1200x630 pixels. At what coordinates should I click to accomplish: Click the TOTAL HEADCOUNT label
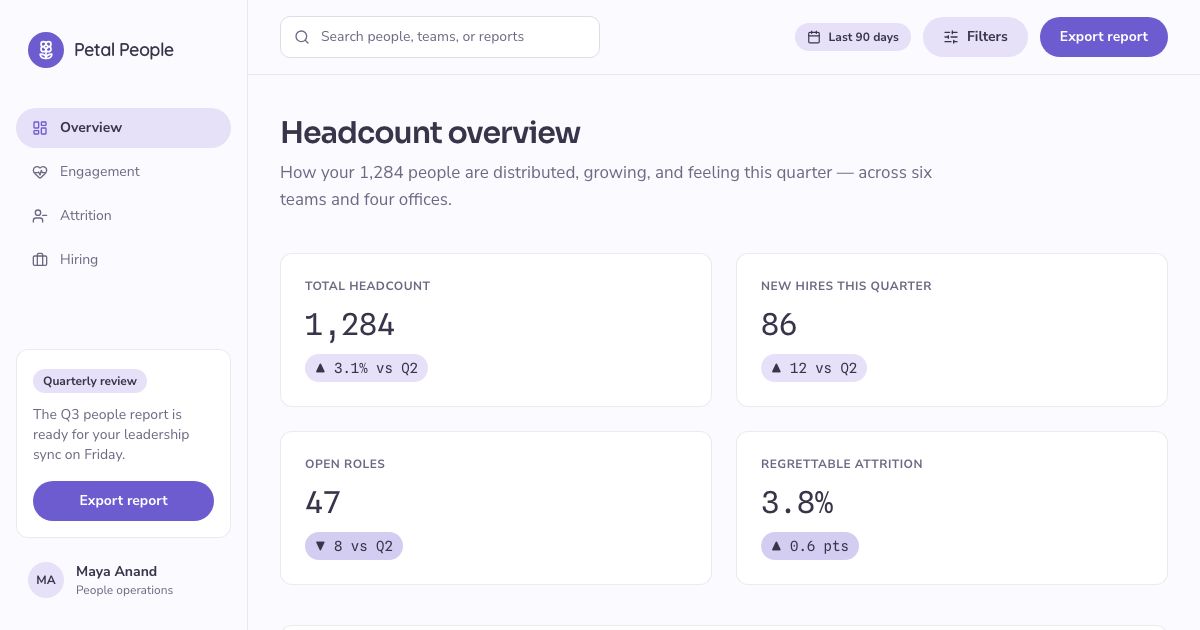click(x=367, y=286)
